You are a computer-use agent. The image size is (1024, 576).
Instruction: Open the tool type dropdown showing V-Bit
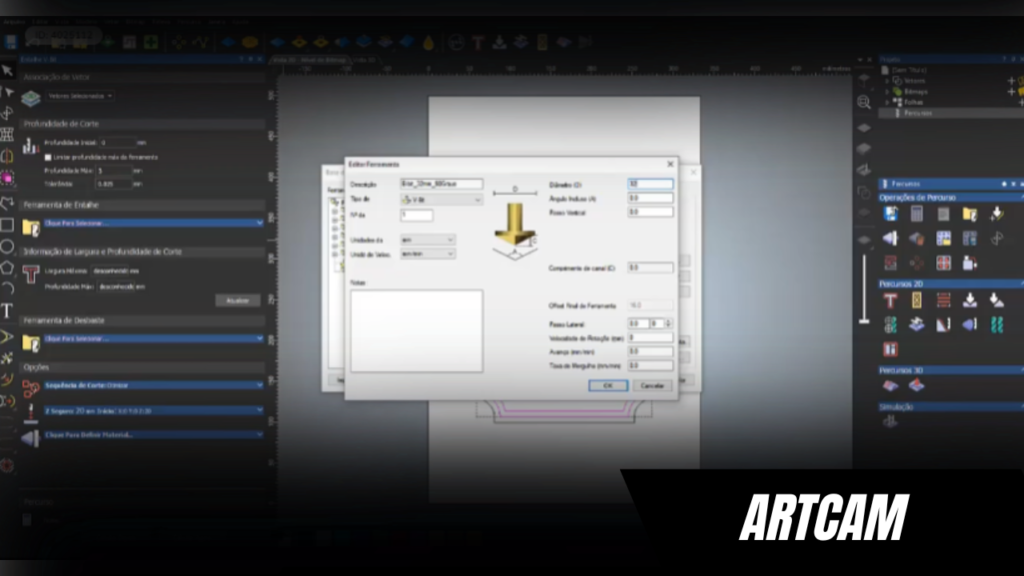441,200
